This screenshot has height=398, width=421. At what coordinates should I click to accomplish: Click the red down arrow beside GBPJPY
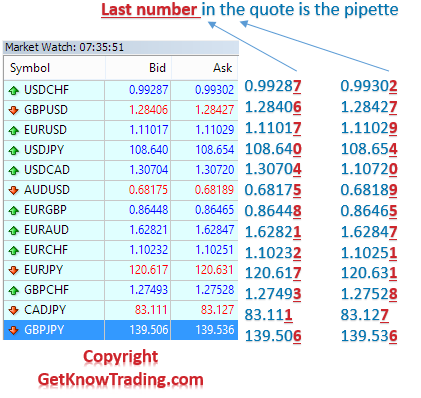[x=14, y=330]
